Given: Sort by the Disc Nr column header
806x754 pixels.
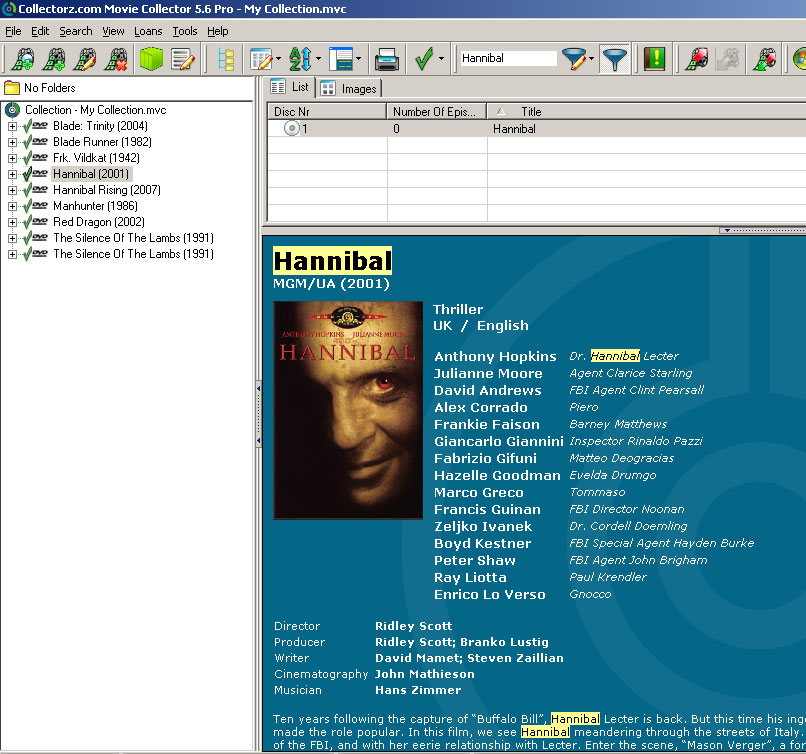Looking at the screenshot, I should click(327, 112).
